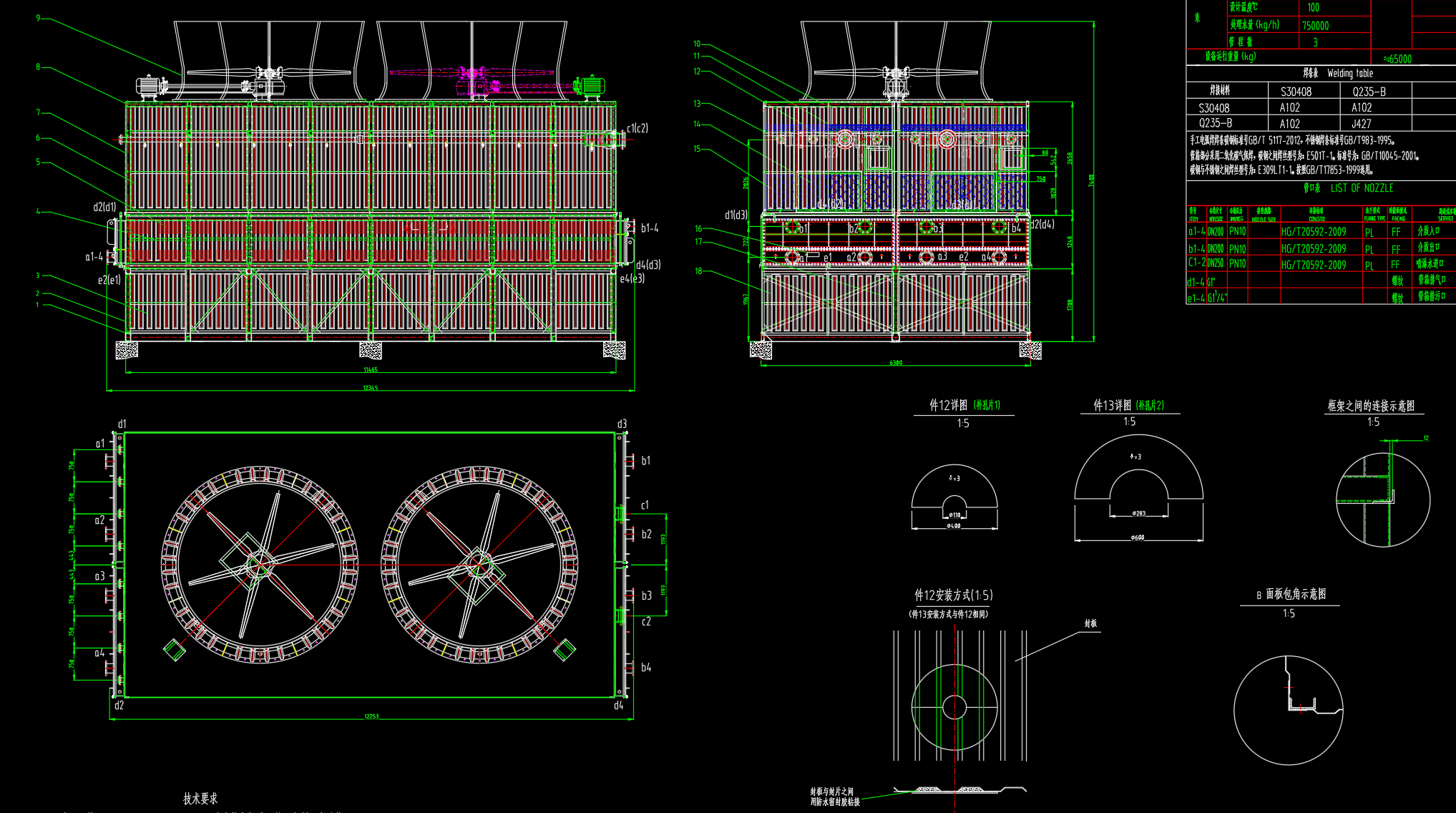Click the DN250 size in row C1-2
1456x813 pixels.
point(1215,263)
